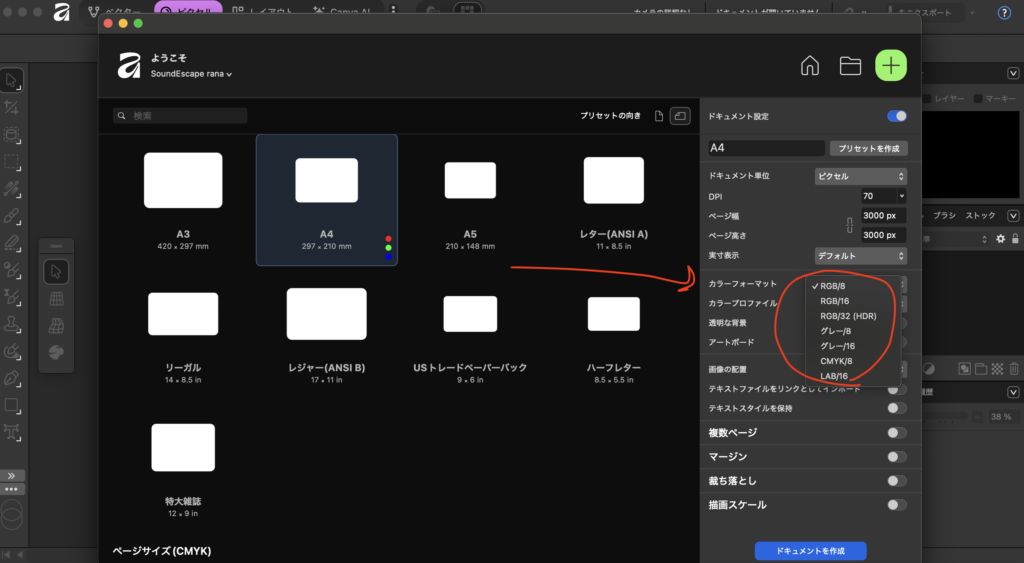Image resolution: width=1024 pixels, height=563 pixels.
Task: Select the Move tool arrow in left toolbar
Action: point(12,80)
